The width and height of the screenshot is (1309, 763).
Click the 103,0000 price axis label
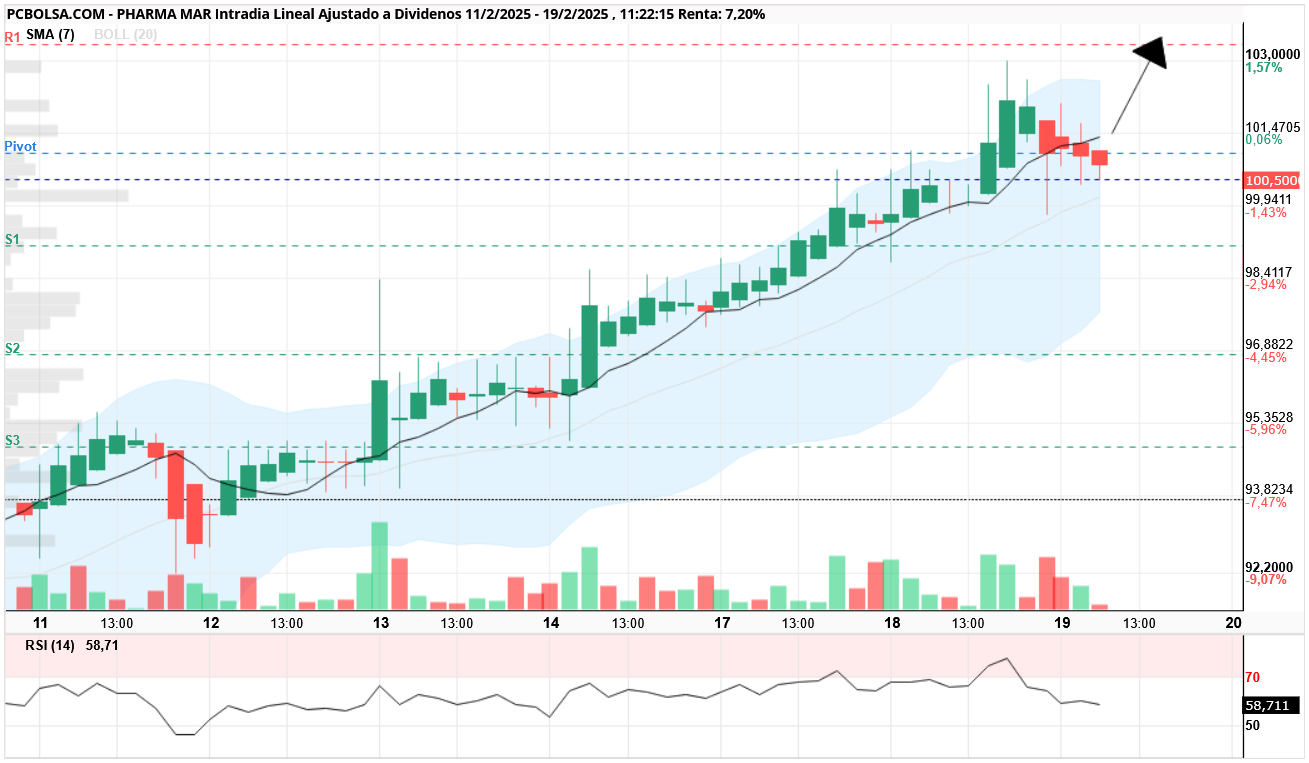1272,53
